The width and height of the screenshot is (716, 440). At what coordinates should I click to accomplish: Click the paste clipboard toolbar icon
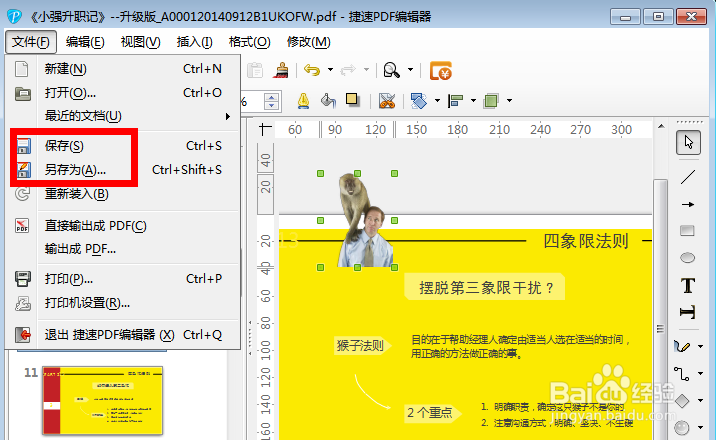coord(255,70)
